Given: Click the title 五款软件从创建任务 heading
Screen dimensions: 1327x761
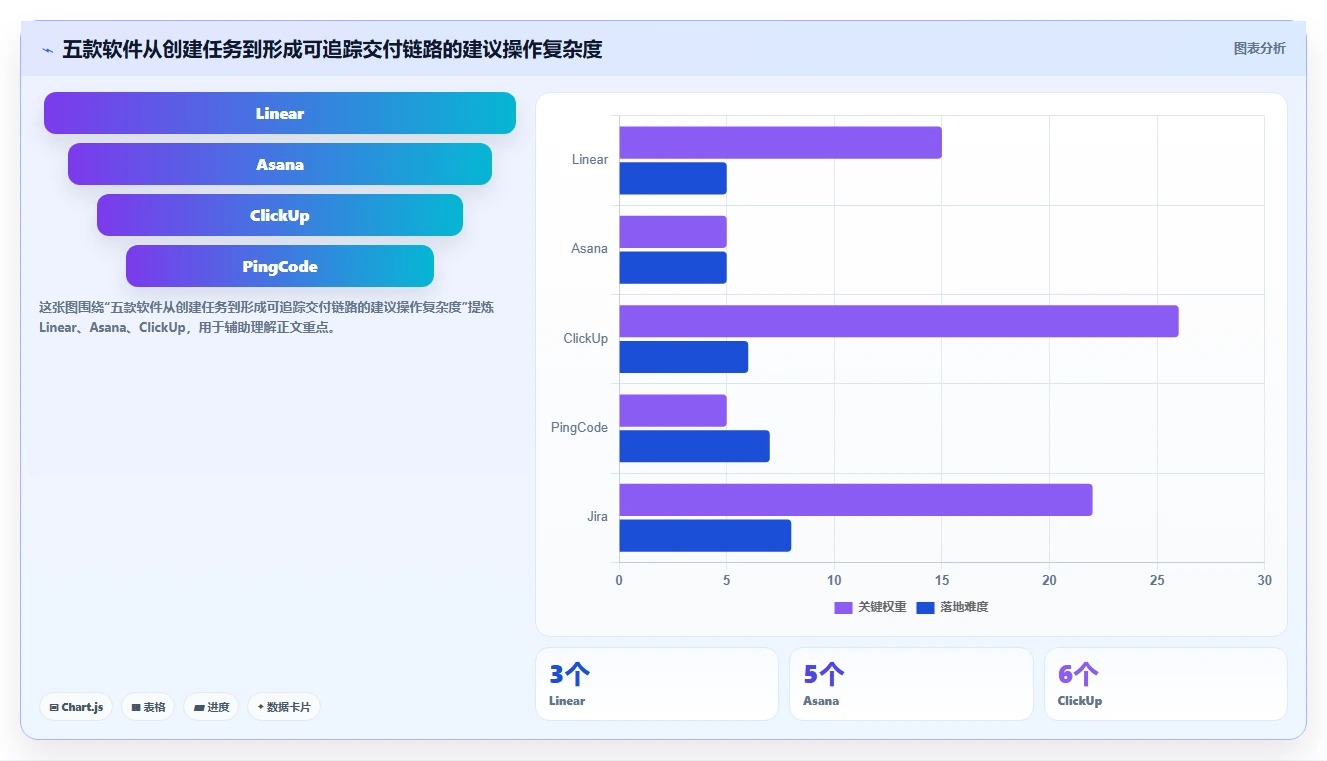Looking at the screenshot, I should 332,49.
